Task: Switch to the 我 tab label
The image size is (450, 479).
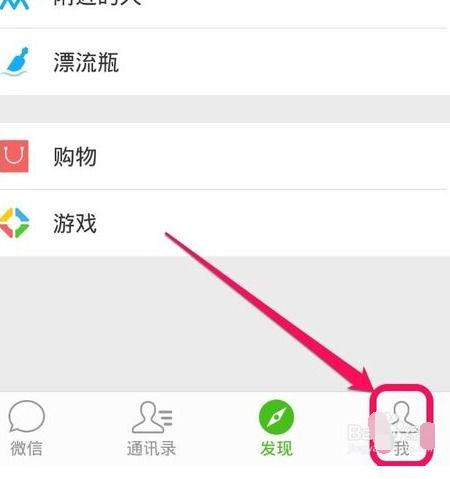Action: click(x=401, y=448)
